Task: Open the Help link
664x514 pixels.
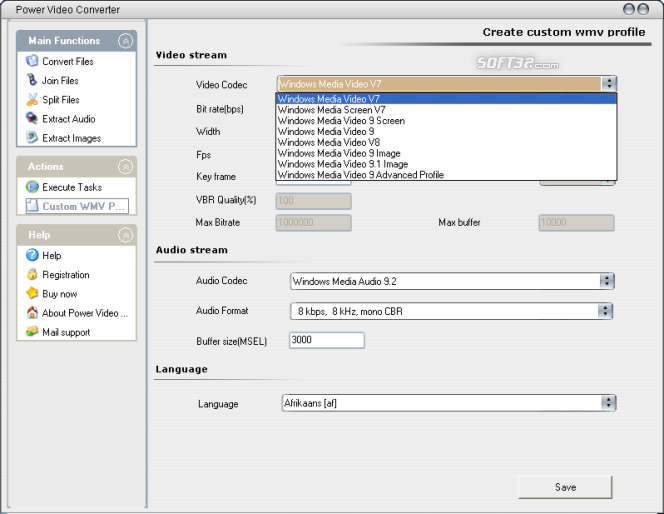Action: click(52, 256)
